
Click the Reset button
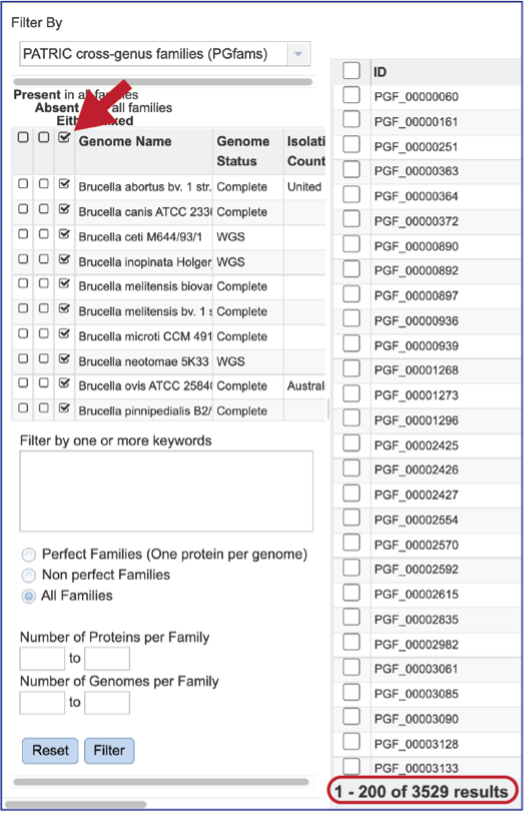[50, 751]
